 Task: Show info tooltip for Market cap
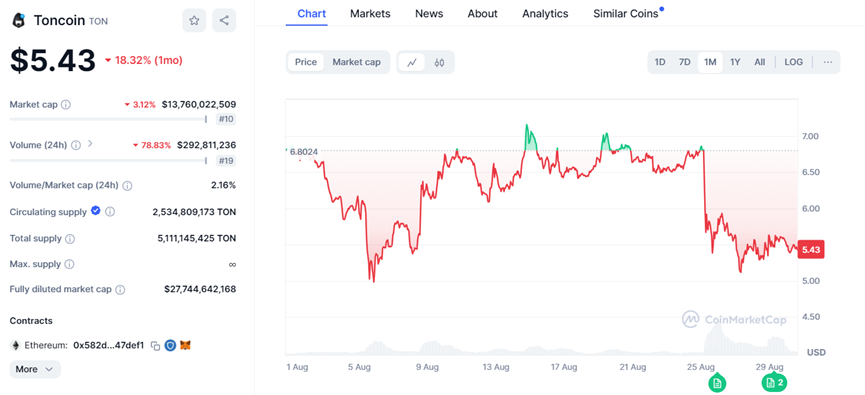pyautogui.click(x=66, y=104)
